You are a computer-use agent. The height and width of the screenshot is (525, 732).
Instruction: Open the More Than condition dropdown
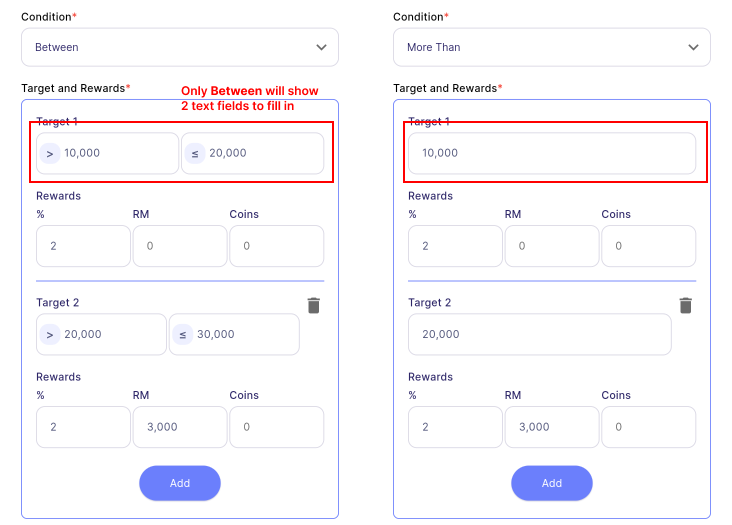pos(552,47)
